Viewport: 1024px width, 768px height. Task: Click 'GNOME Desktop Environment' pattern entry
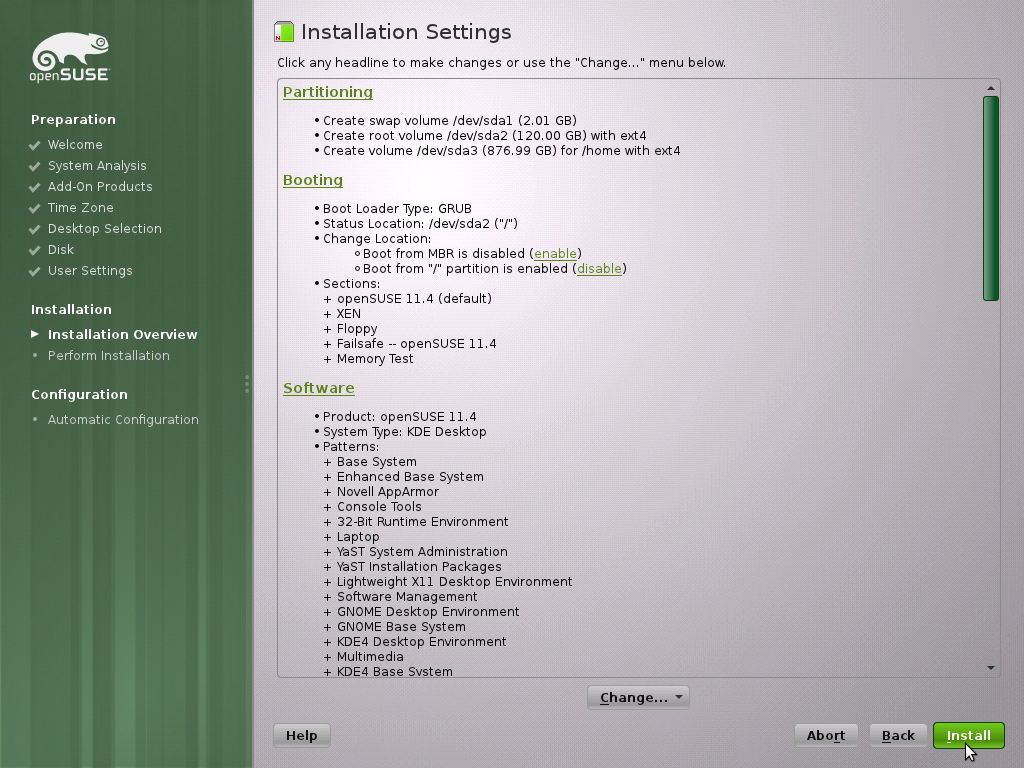[x=428, y=612]
